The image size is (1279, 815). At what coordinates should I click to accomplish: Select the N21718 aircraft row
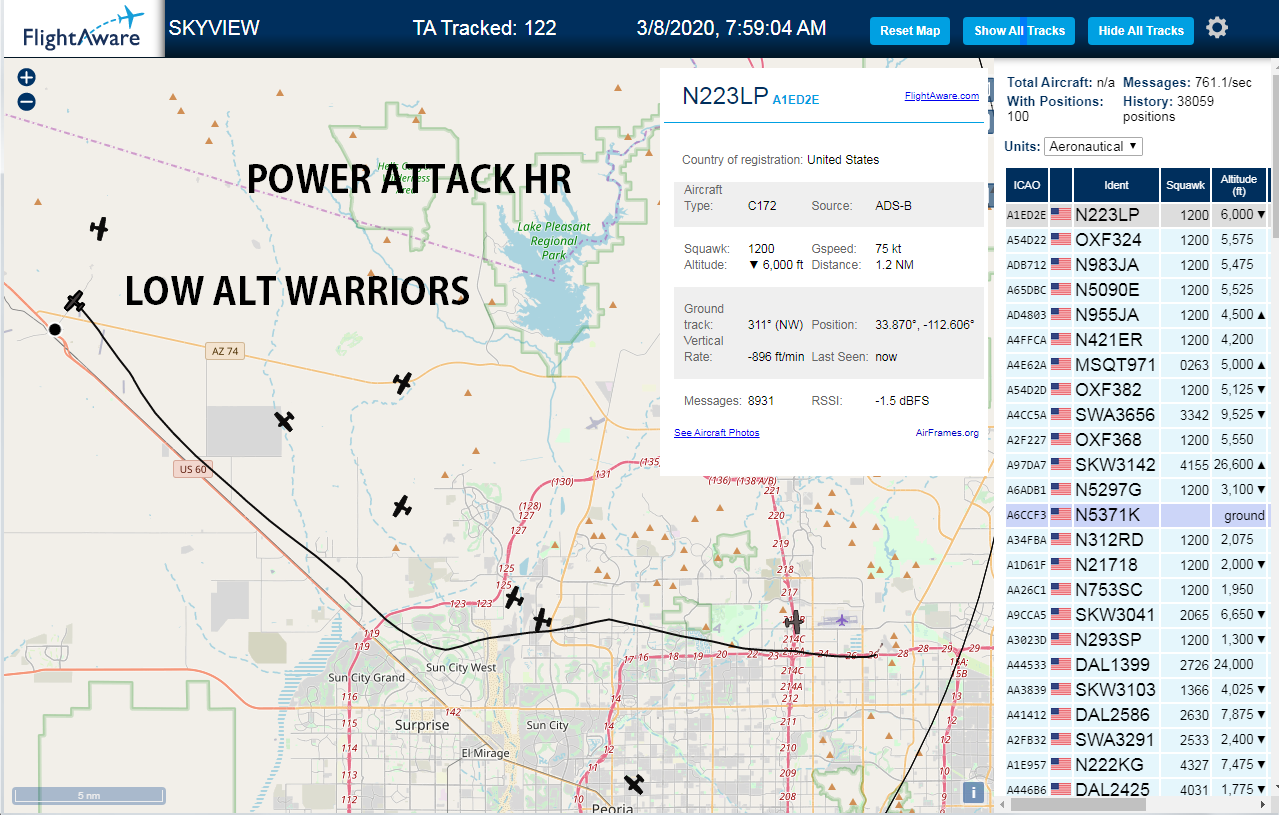[1137, 565]
